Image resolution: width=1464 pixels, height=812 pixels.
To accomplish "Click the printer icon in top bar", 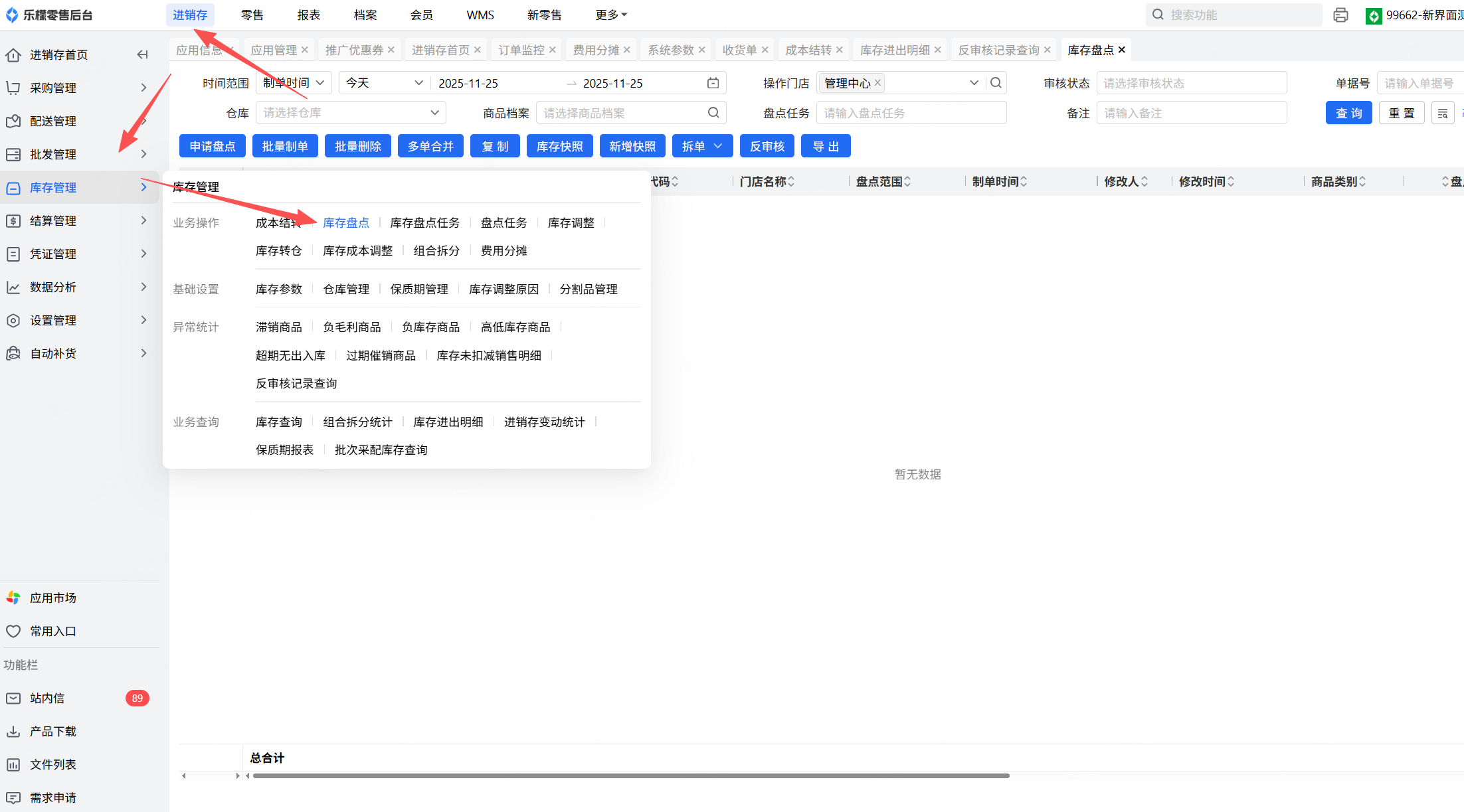I will coord(1340,15).
